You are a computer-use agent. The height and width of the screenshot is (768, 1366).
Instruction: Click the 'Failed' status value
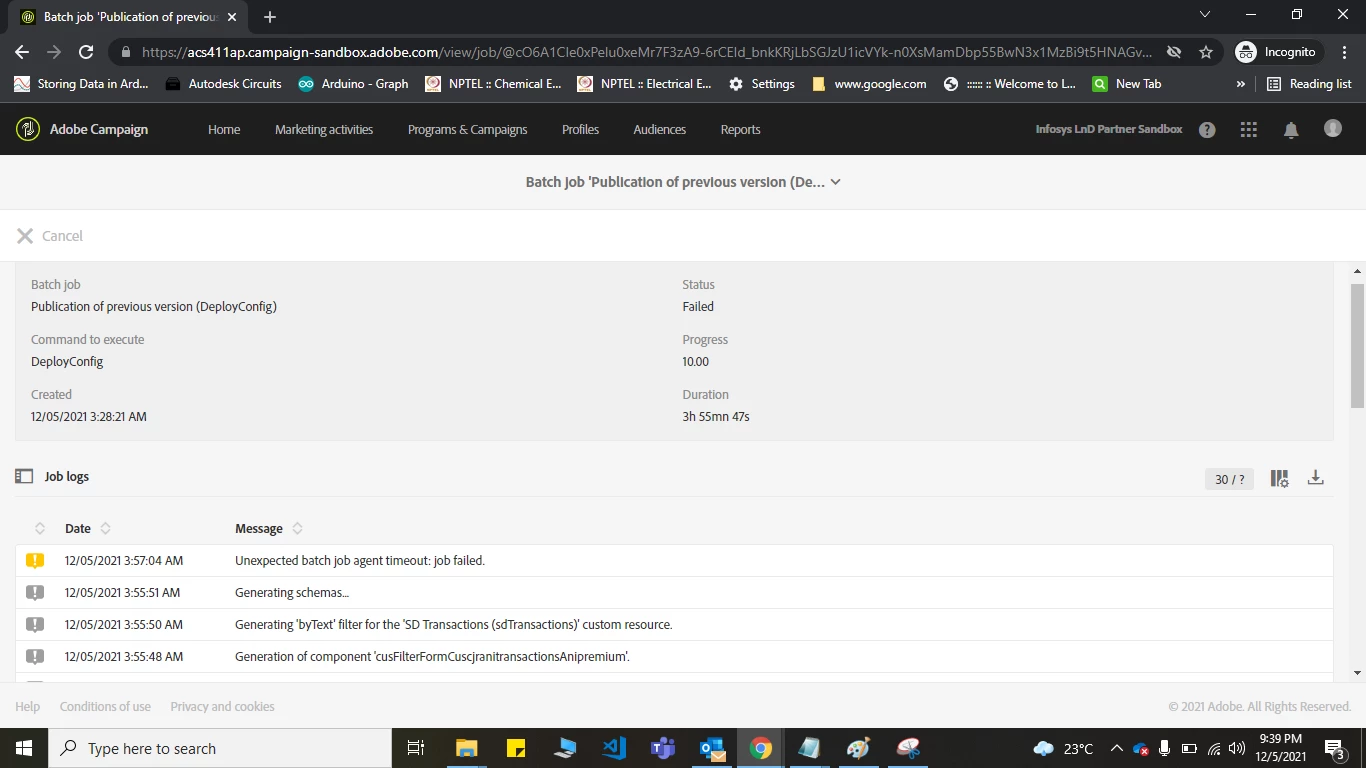[698, 307]
